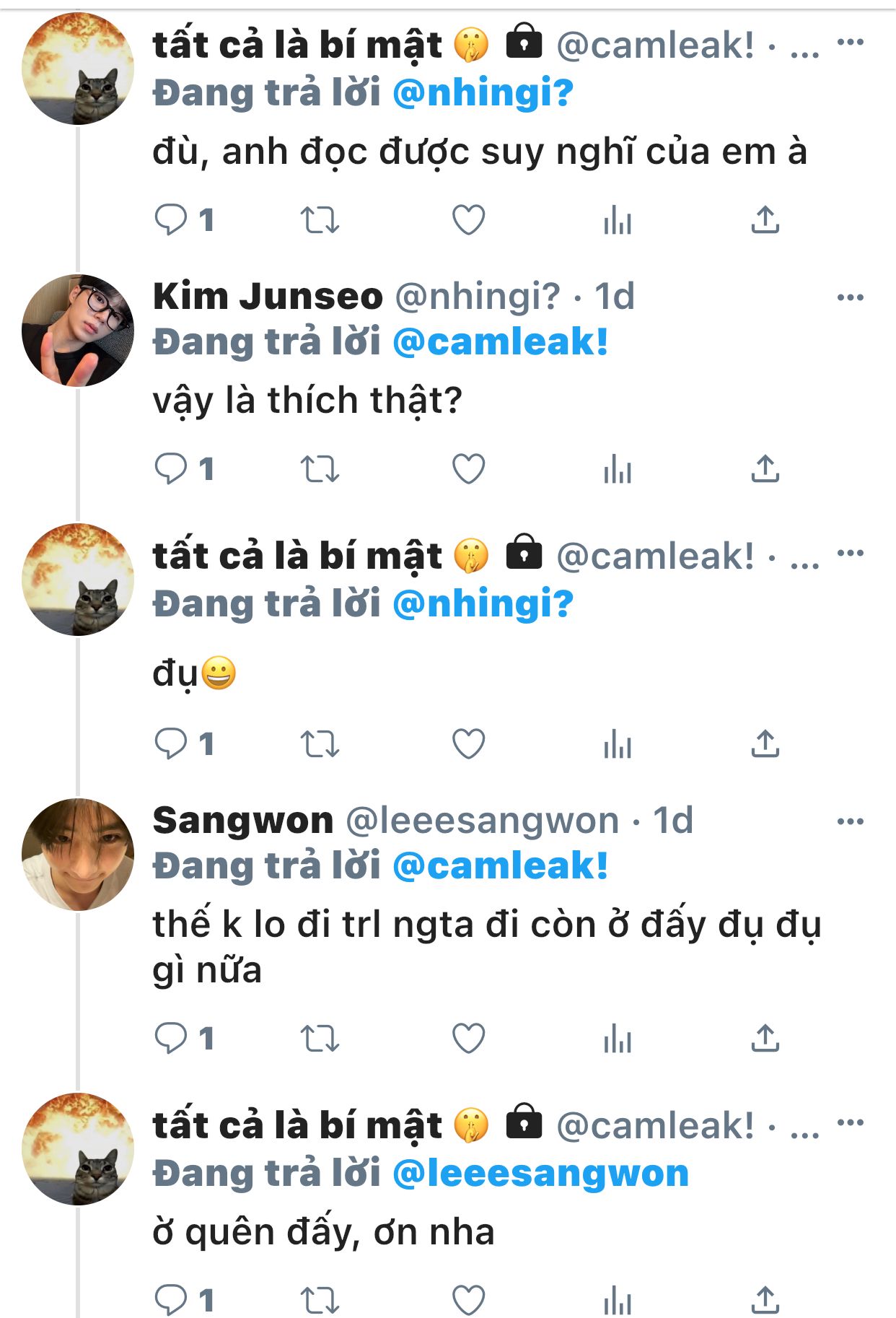This screenshot has width=896, height=1318.
Task: Open Kim Junseo's profile picture
Action: click(78, 331)
